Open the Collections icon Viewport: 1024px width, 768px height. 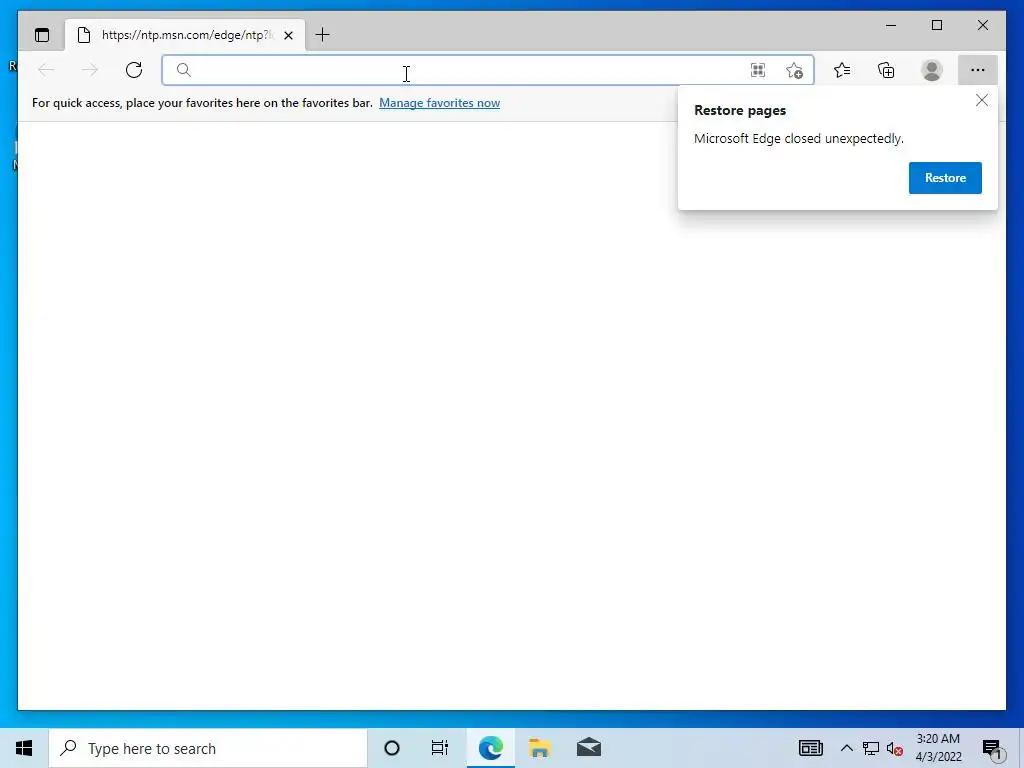[x=886, y=70]
